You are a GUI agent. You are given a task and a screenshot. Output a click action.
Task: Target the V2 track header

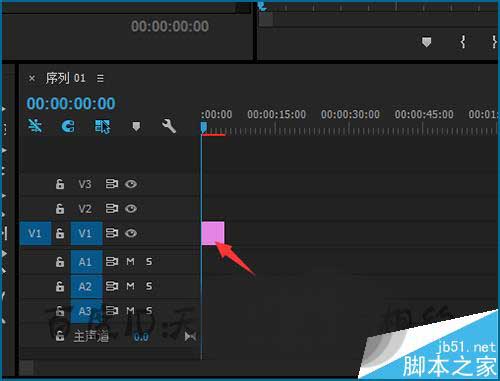pyautogui.click(x=85, y=209)
